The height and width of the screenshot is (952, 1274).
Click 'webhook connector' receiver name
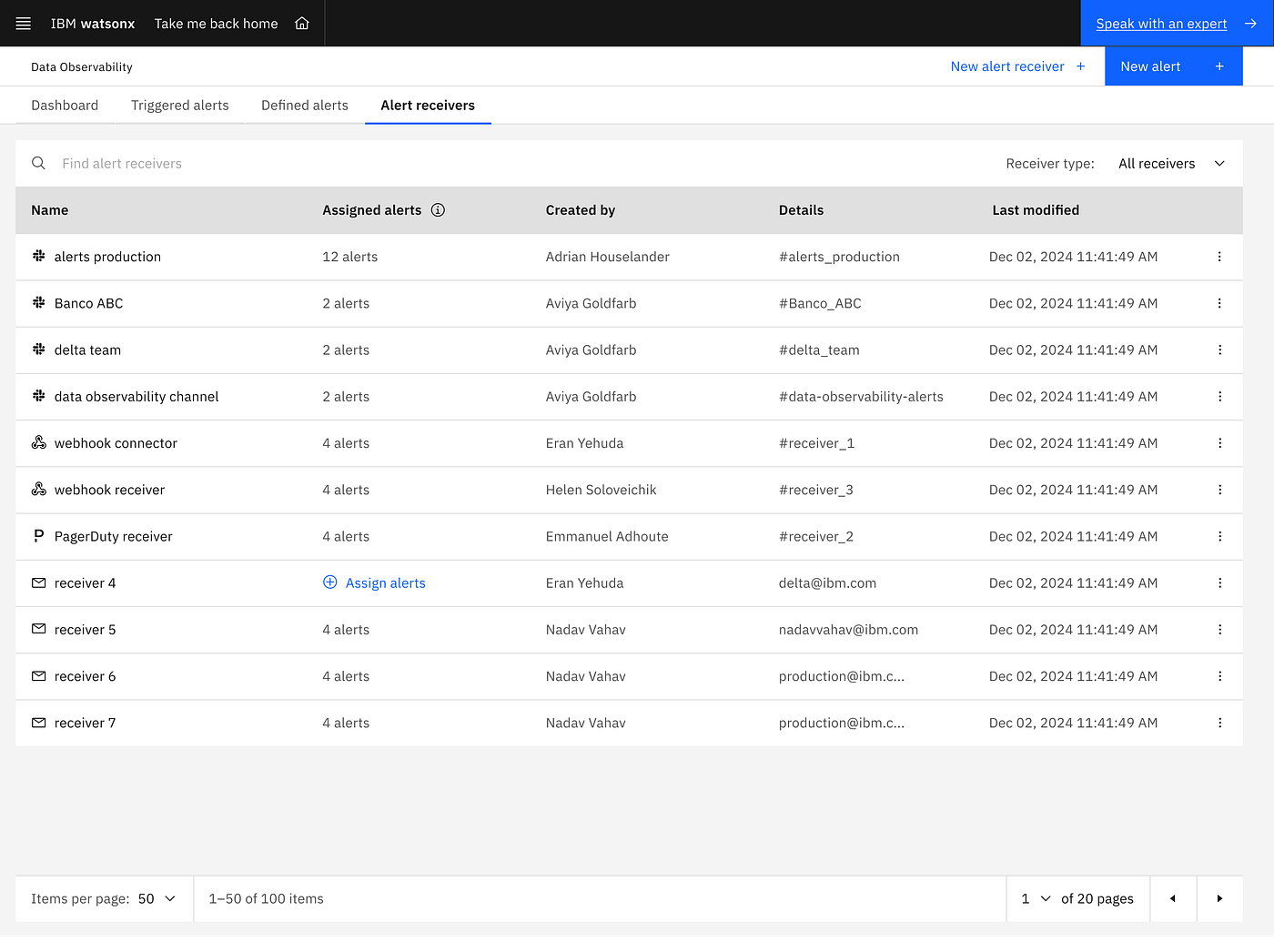pyautogui.click(x=116, y=443)
